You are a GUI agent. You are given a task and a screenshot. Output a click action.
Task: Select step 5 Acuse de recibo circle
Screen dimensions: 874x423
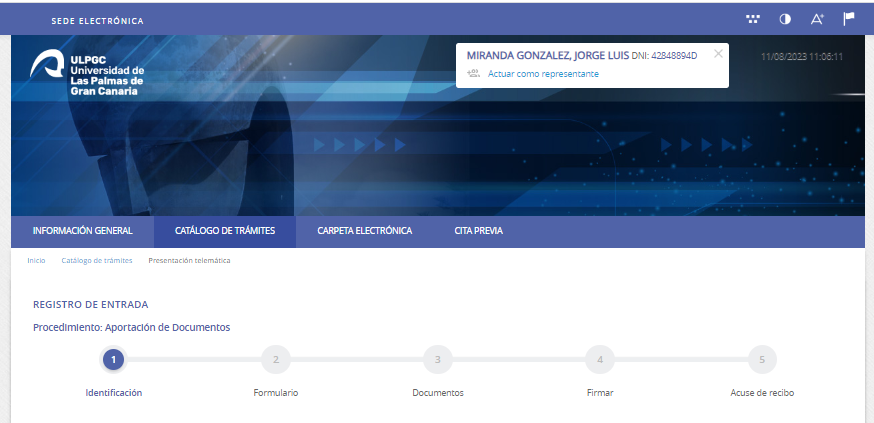762,359
